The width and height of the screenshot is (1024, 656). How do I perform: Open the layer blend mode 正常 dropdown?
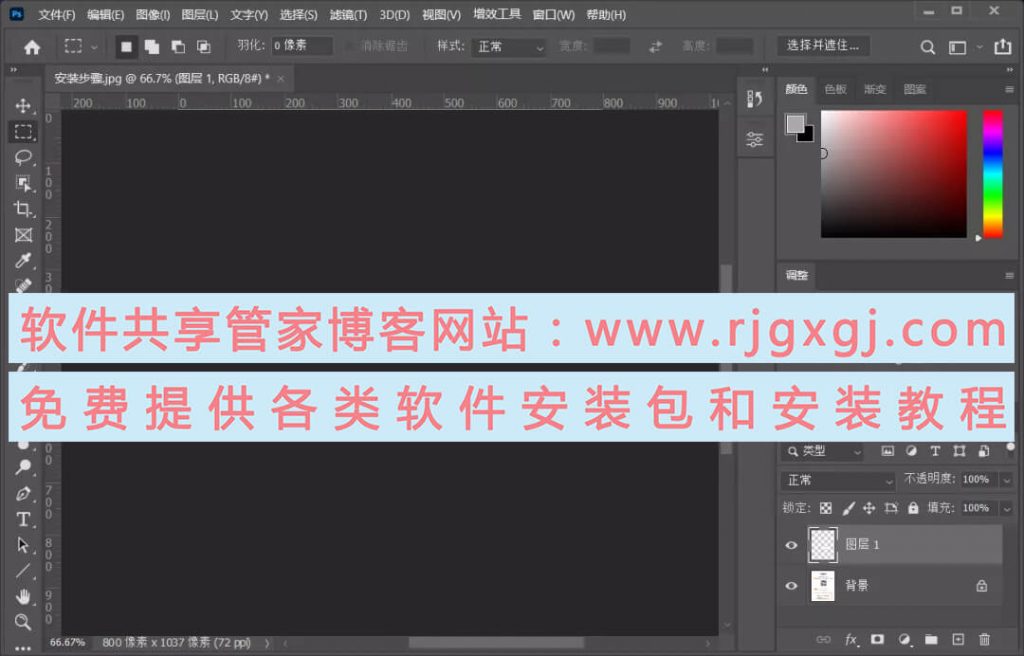[x=837, y=480]
